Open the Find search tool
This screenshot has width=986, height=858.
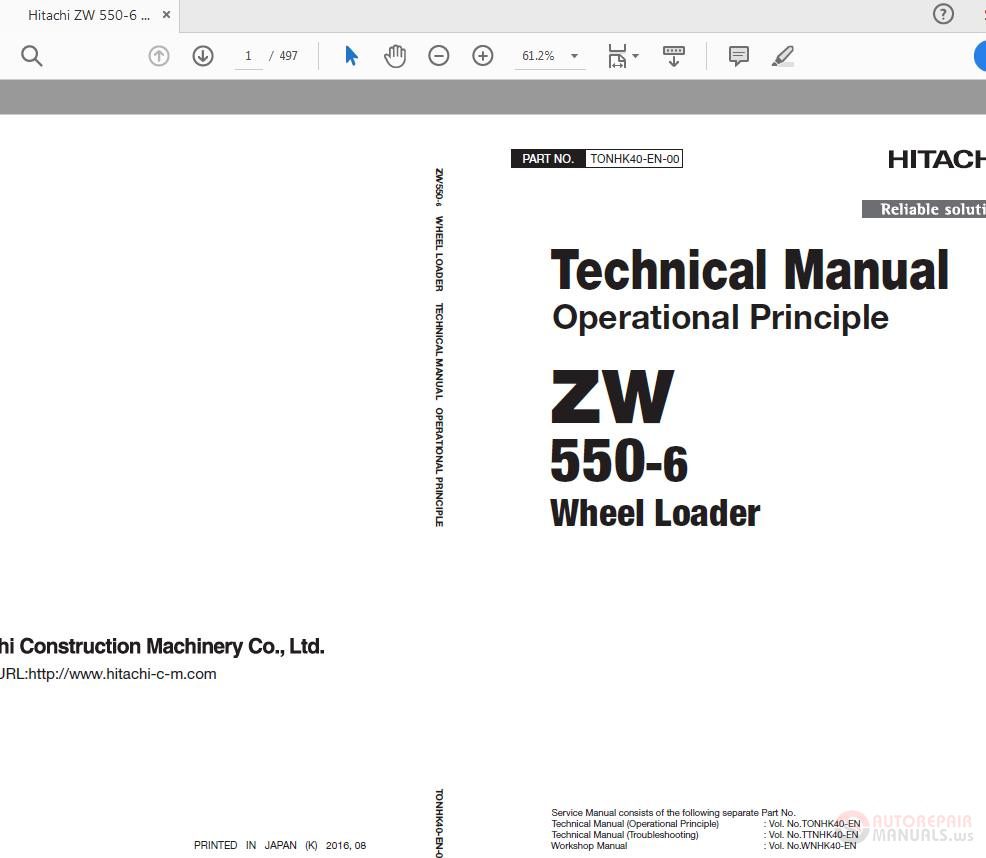pyautogui.click(x=31, y=55)
